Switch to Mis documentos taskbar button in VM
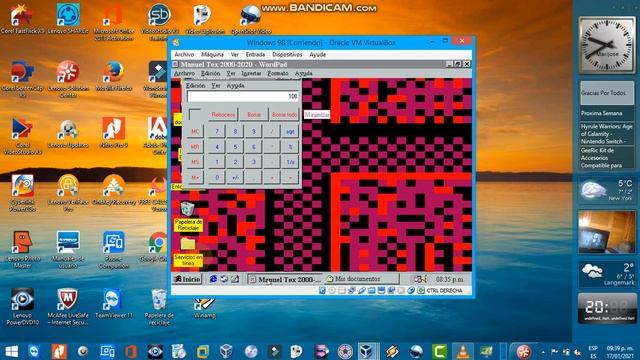 pos(361,279)
